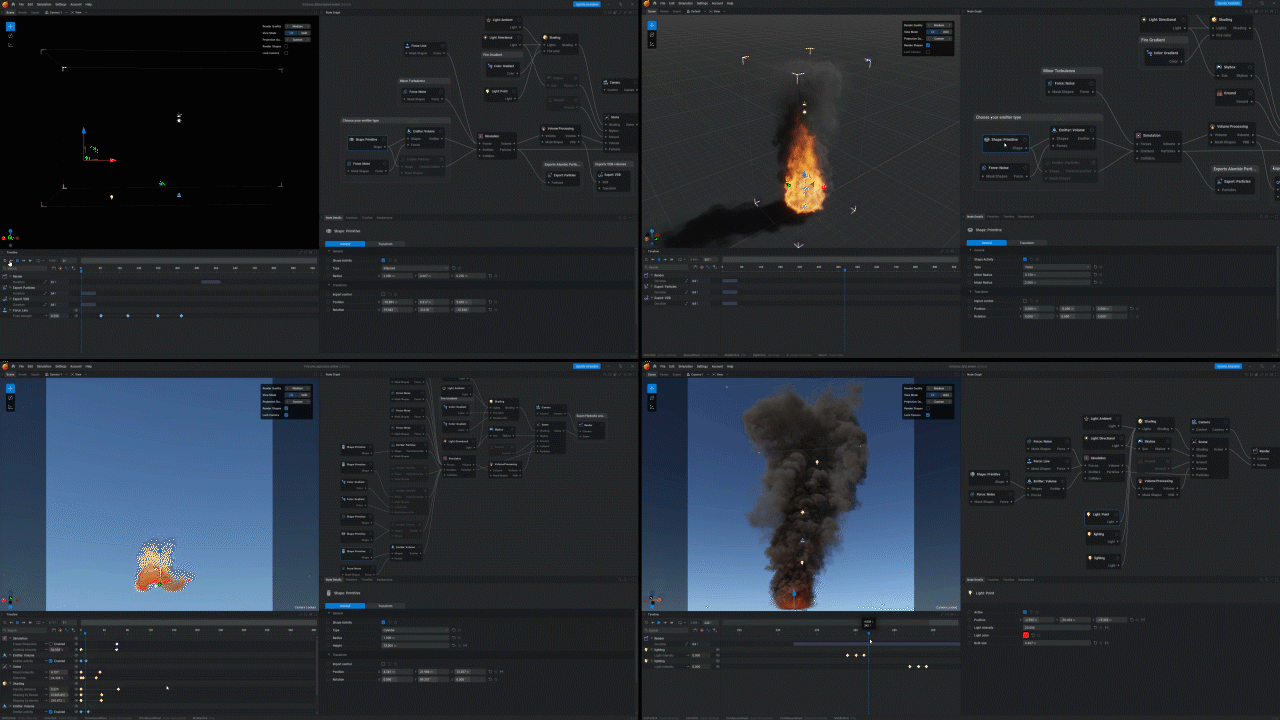The height and width of the screenshot is (720, 1280).
Task: Open the Type dropdown in the fire-on-grid window
Action: coord(1058,267)
